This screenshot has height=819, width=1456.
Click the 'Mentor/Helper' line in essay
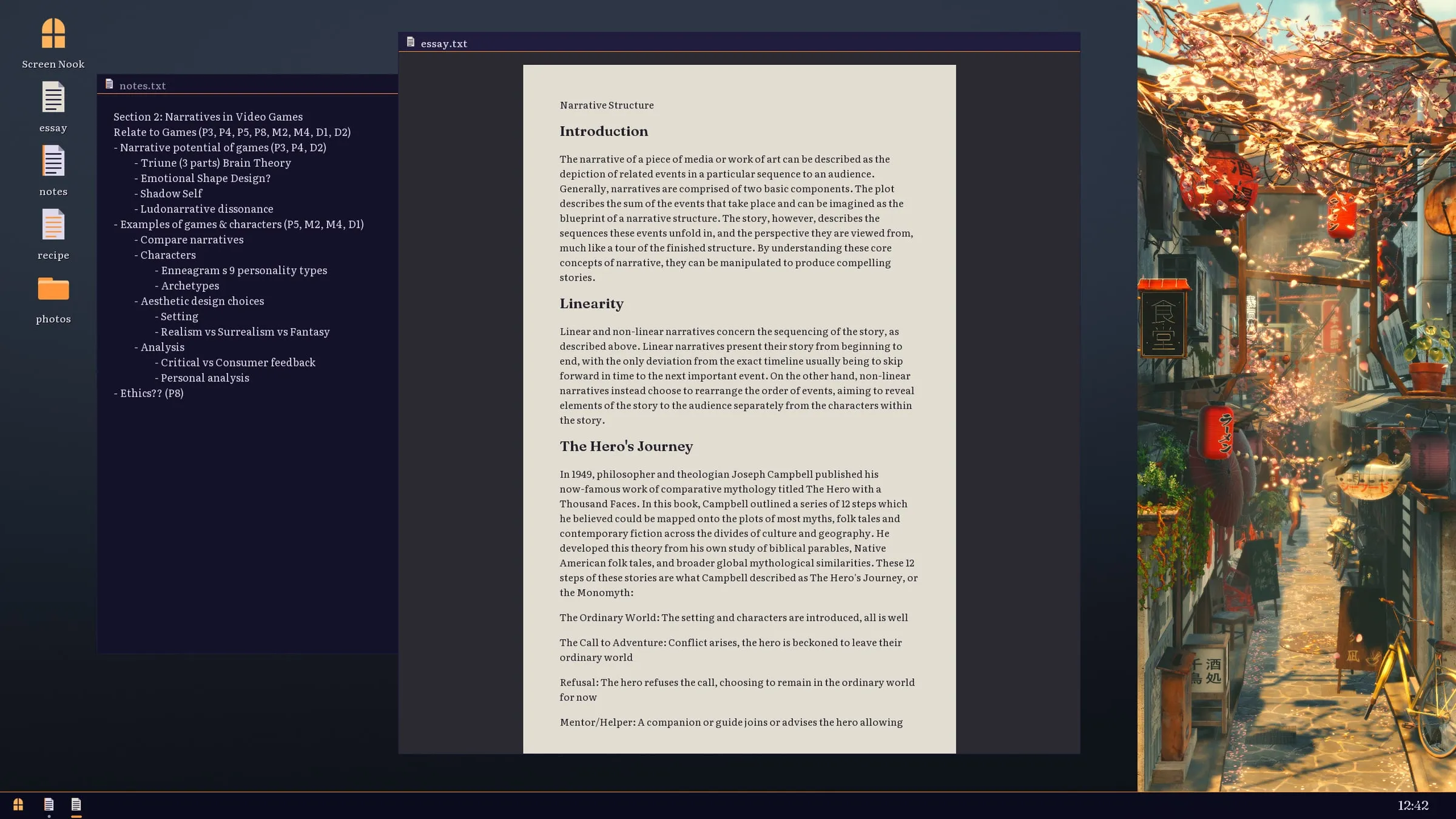pyautogui.click(x=731, y=722)
